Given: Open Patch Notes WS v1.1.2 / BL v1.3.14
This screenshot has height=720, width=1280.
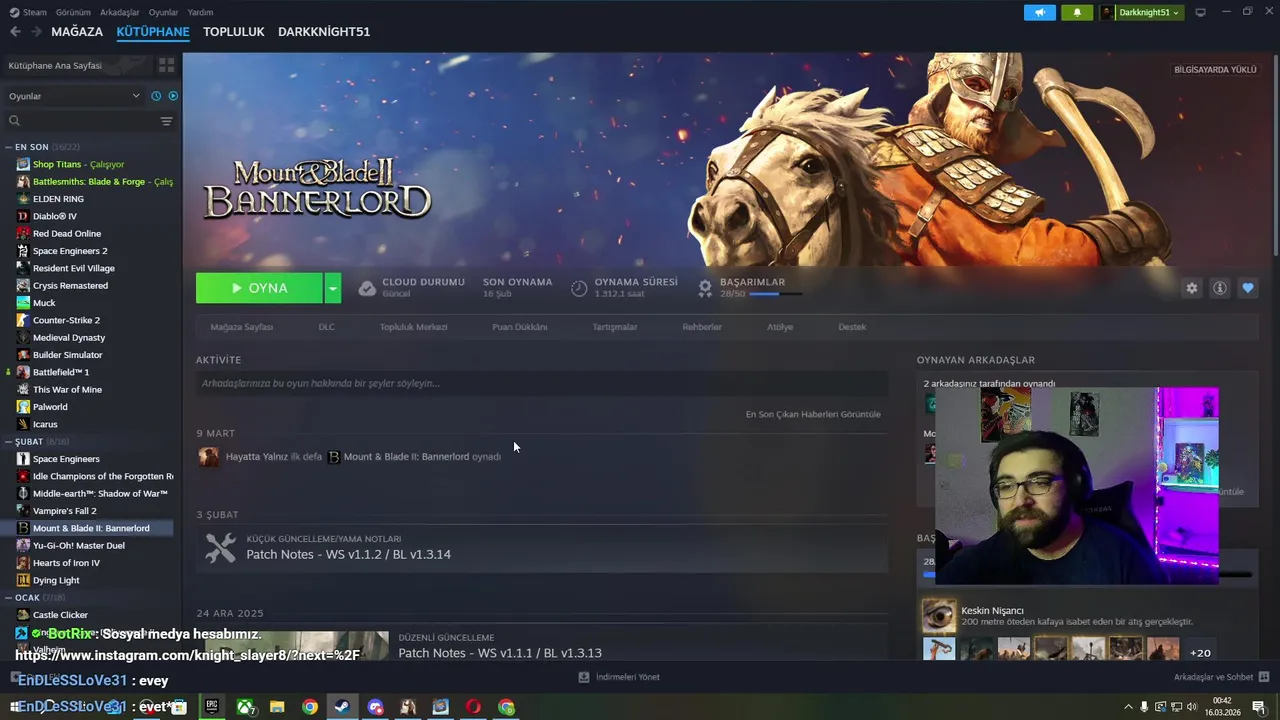Looking at the screenshot, I should [348, 554].
